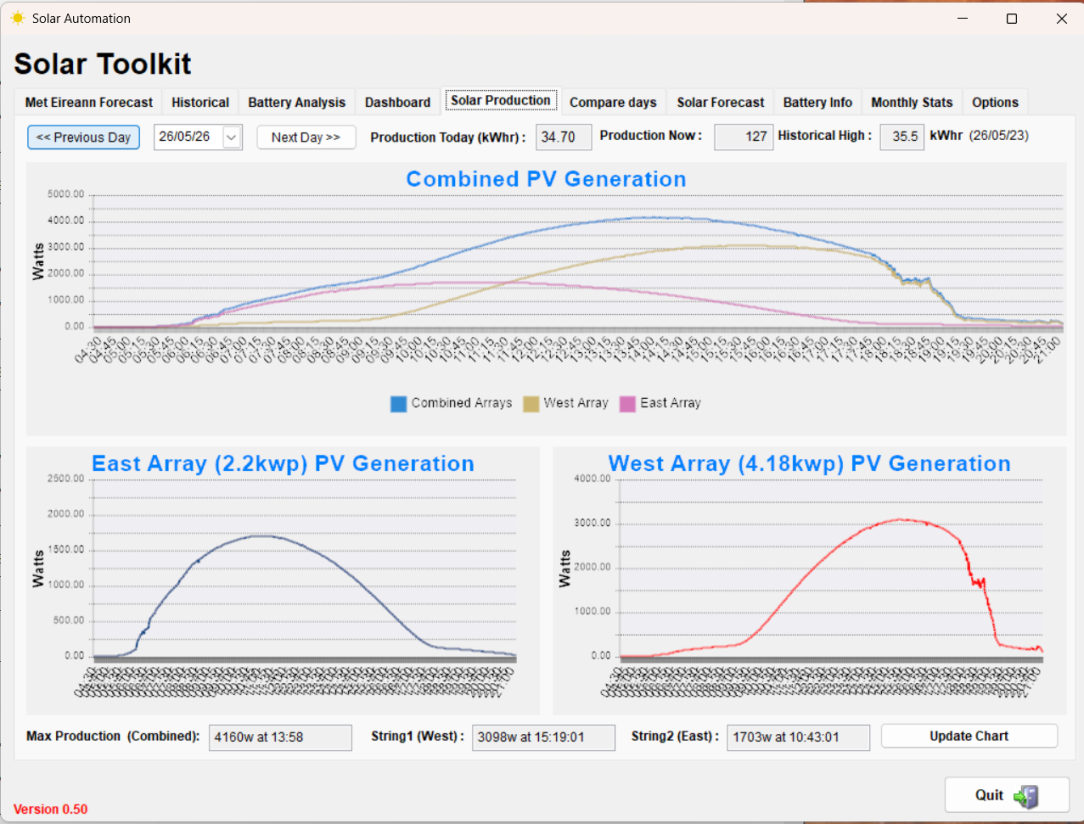Open the Options tab
The height and width of the screenshot is (824, 1084).
(x=995, y=102)
